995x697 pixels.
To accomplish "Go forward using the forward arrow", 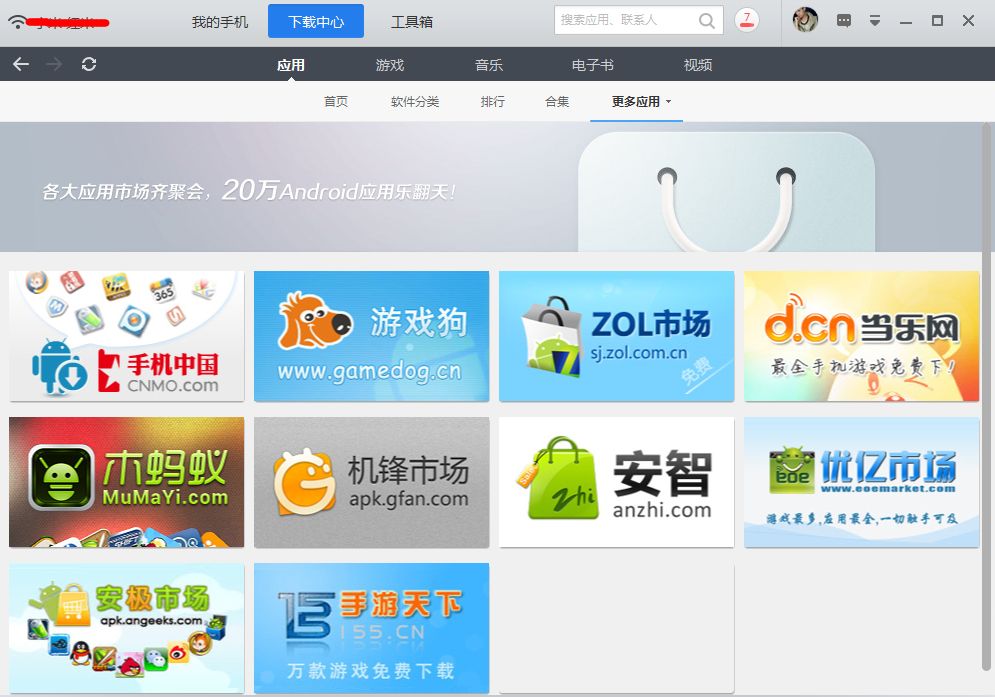I will pyautogui.click(x=55, y=64).
